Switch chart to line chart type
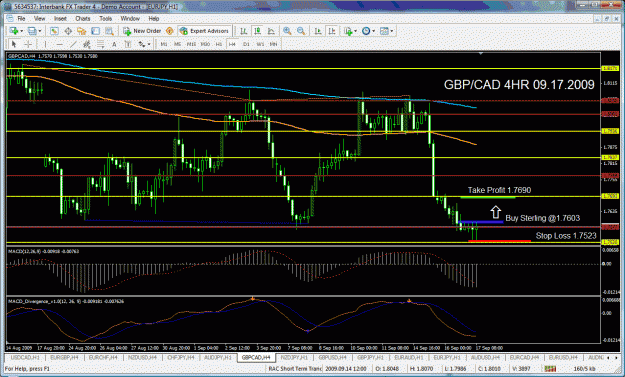 click(x=271, y=31)
